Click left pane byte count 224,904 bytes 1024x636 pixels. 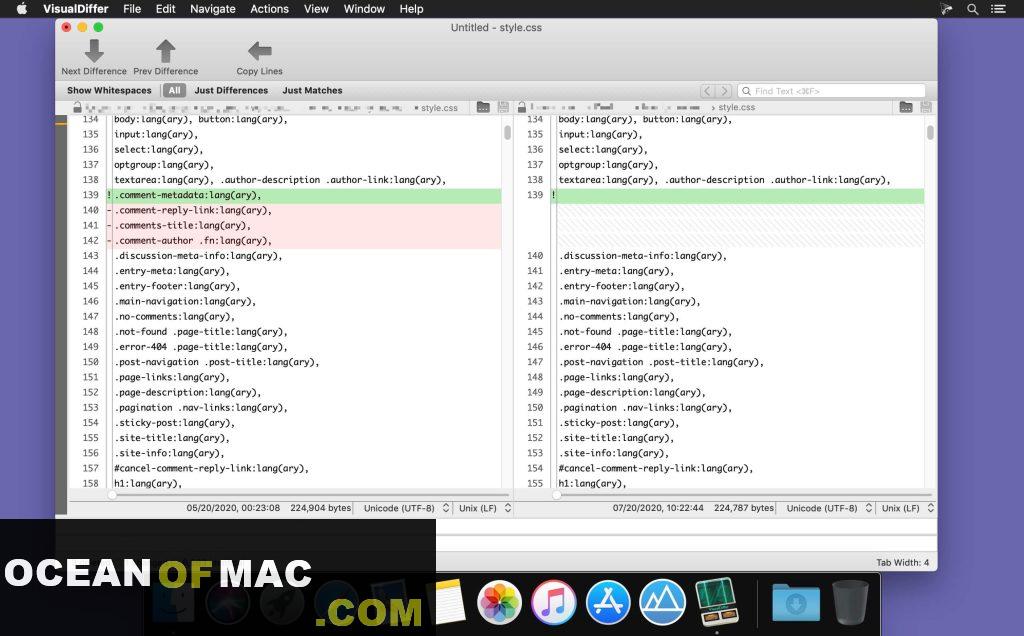(321, 508)
